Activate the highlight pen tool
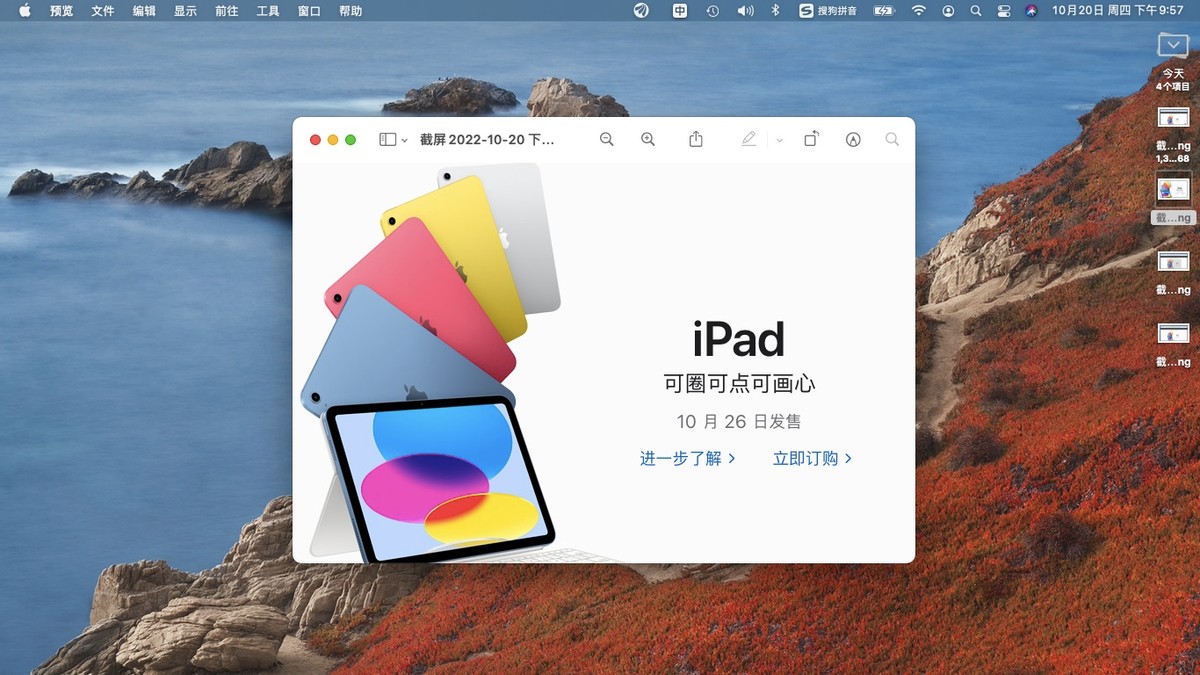 (748, 139)
